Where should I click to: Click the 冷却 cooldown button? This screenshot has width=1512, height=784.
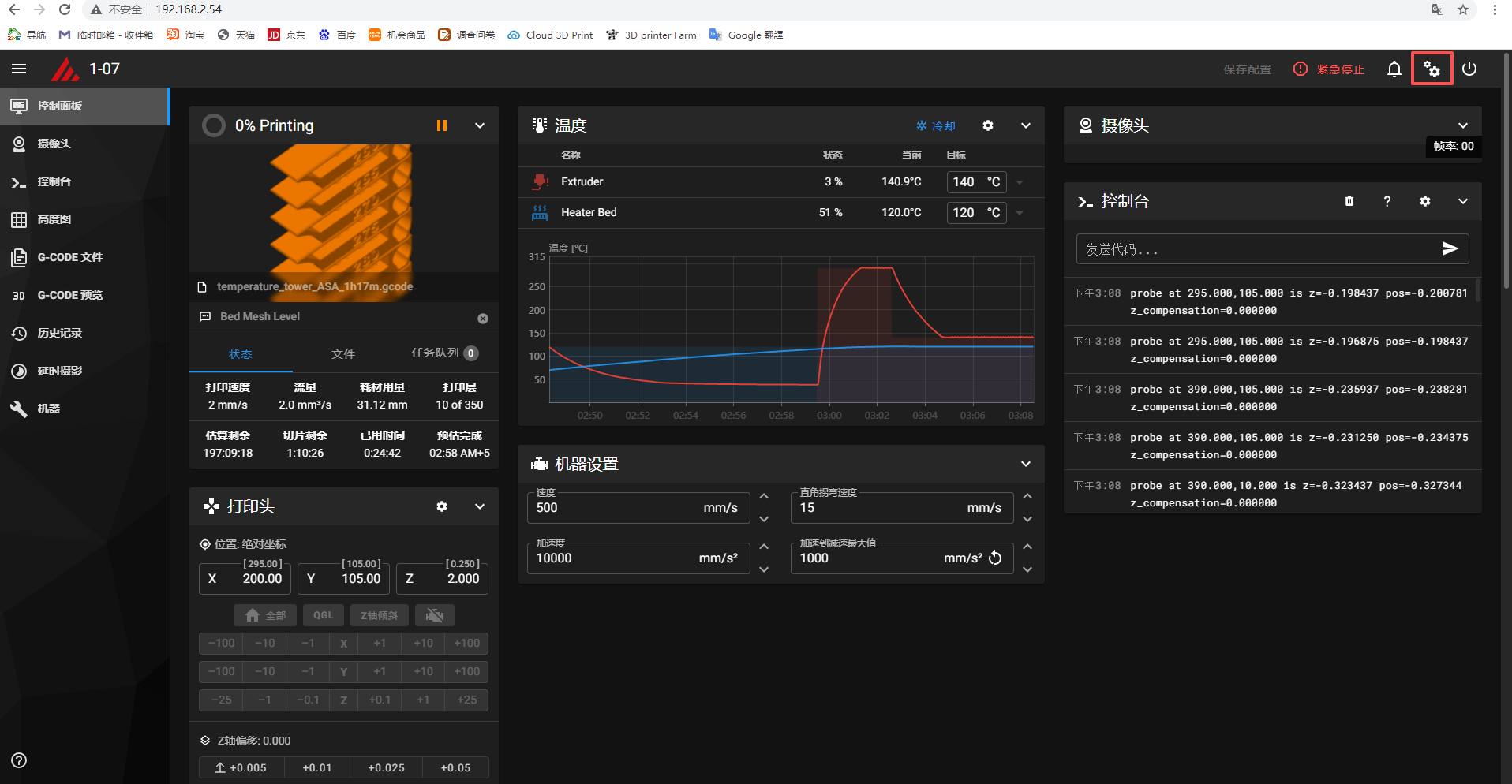[x=936, y=126]
